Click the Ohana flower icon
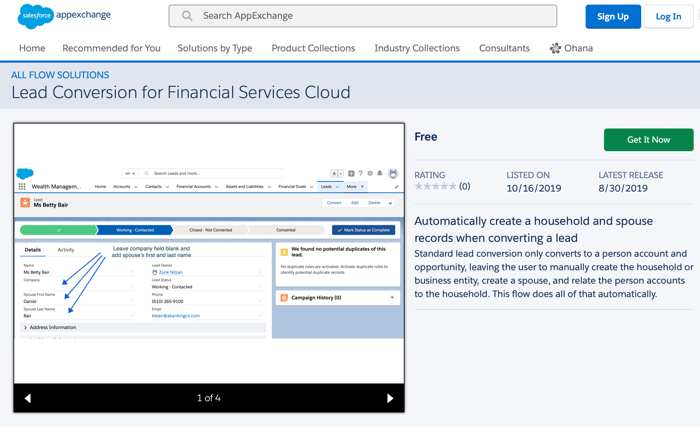Viewport: 700px width, 427px height. pos(555,48)
